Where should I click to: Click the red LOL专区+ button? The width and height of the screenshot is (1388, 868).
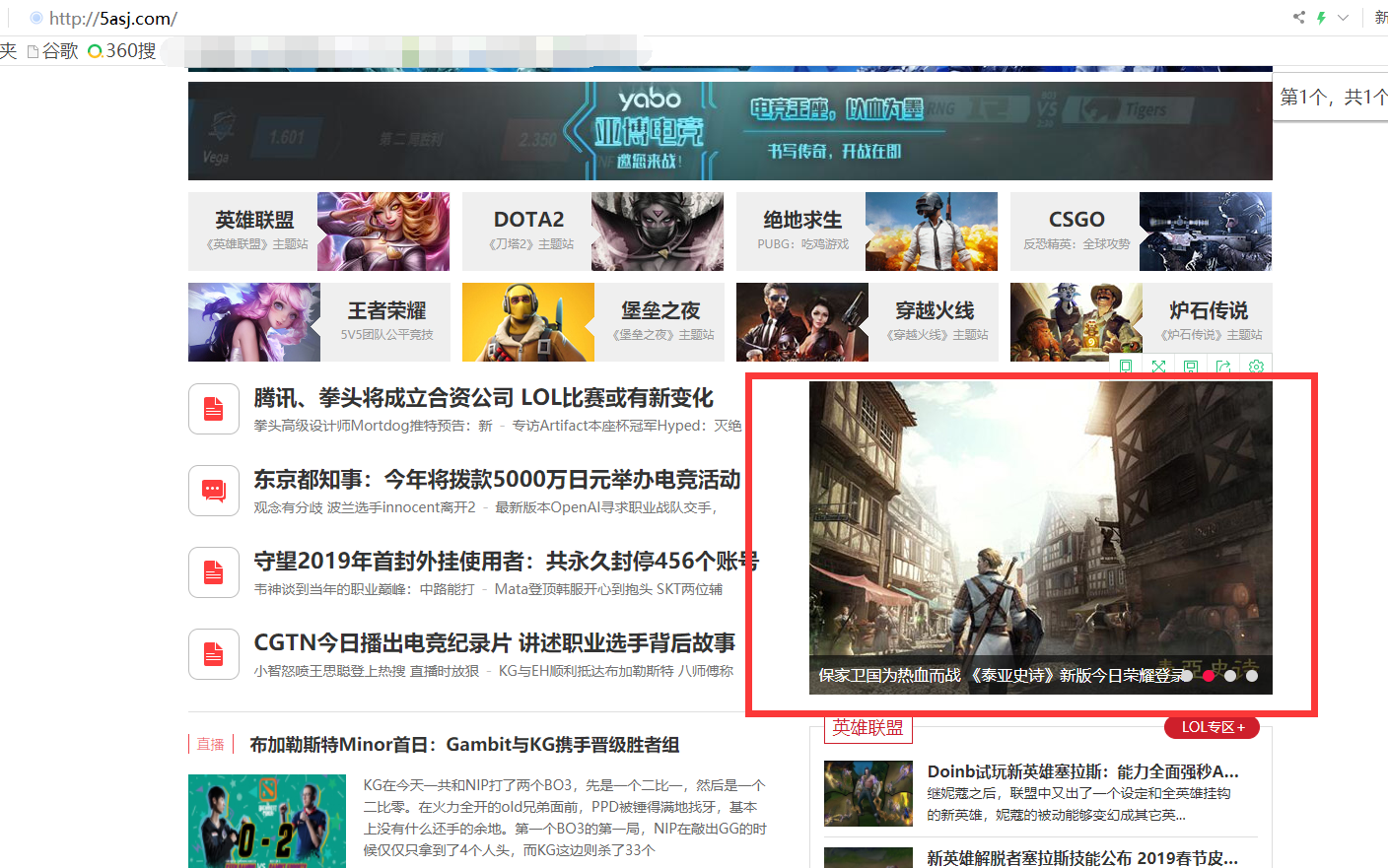[1213, 727]
